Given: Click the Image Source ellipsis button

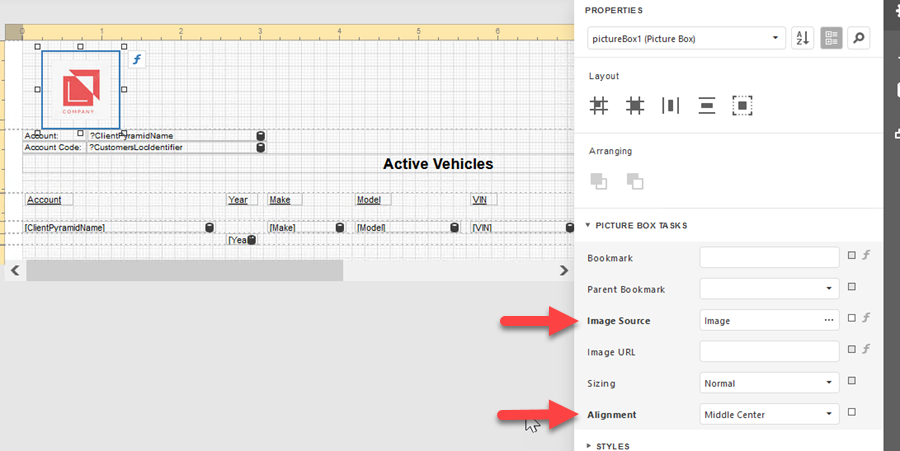Looking at the screenshot, I should [828, 320].
